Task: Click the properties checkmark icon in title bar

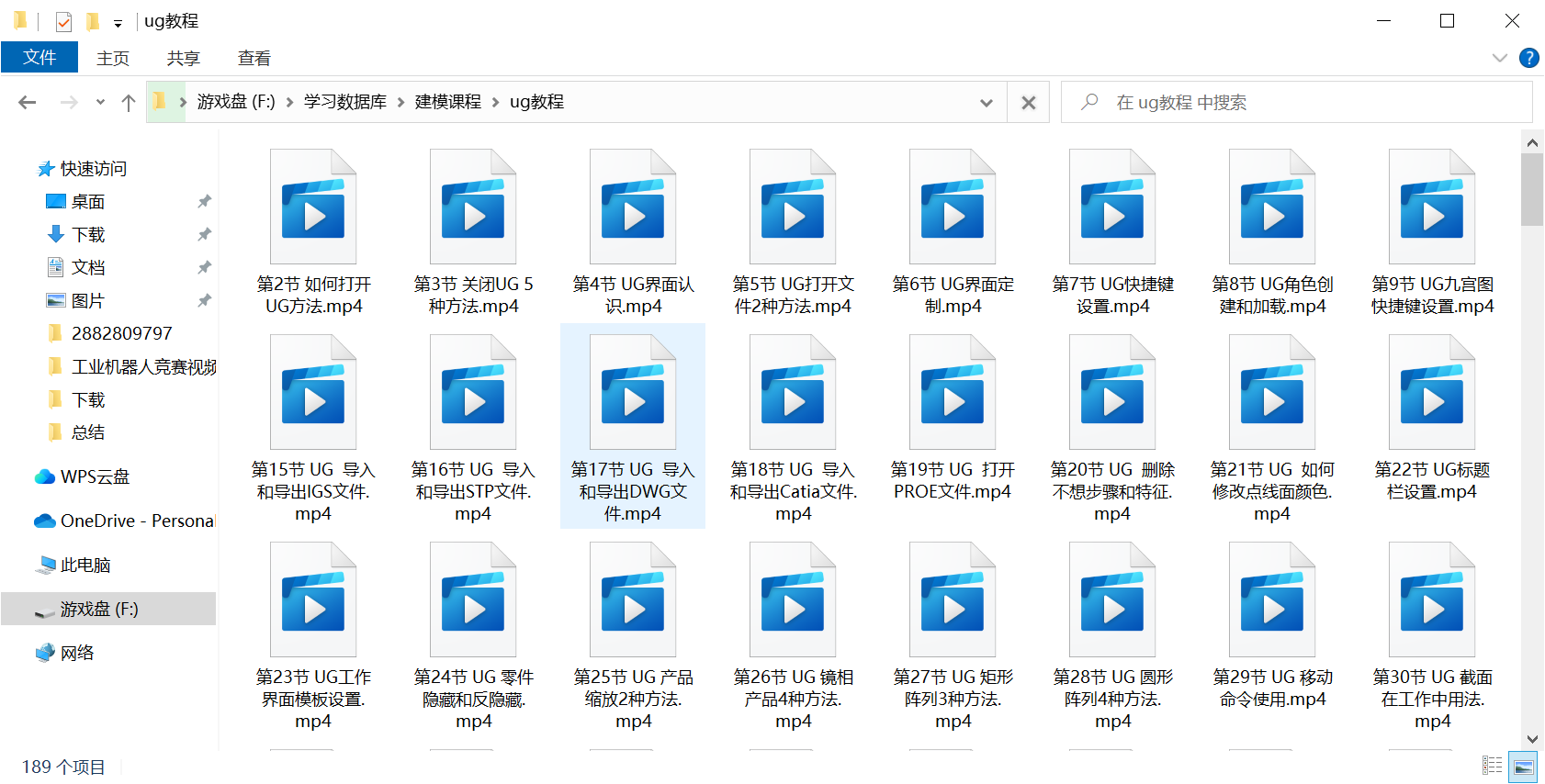Action: coord(63,21)
